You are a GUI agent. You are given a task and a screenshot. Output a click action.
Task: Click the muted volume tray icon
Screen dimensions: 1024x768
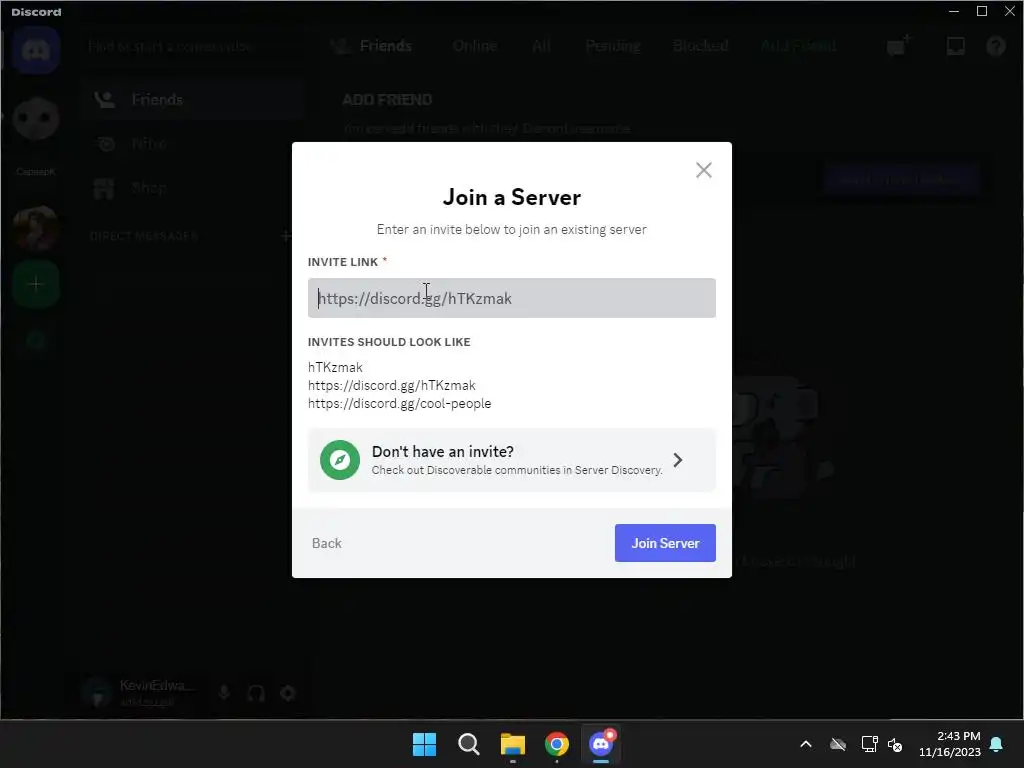pyautogui.click(x=895, y=744)
